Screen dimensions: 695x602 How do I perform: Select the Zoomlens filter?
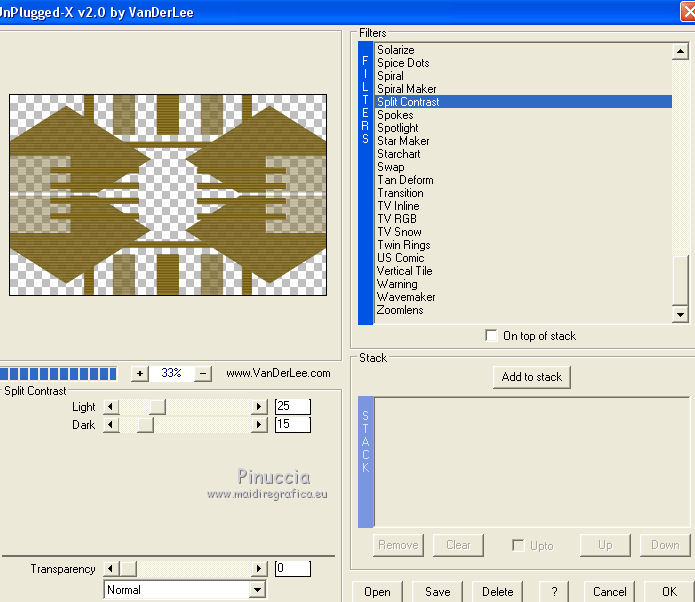pos(400,310)
